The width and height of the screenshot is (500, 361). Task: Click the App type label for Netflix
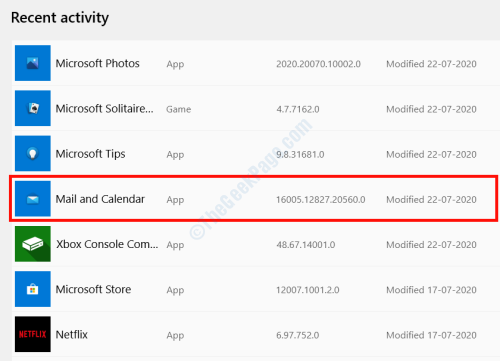[x=175, y=336]
